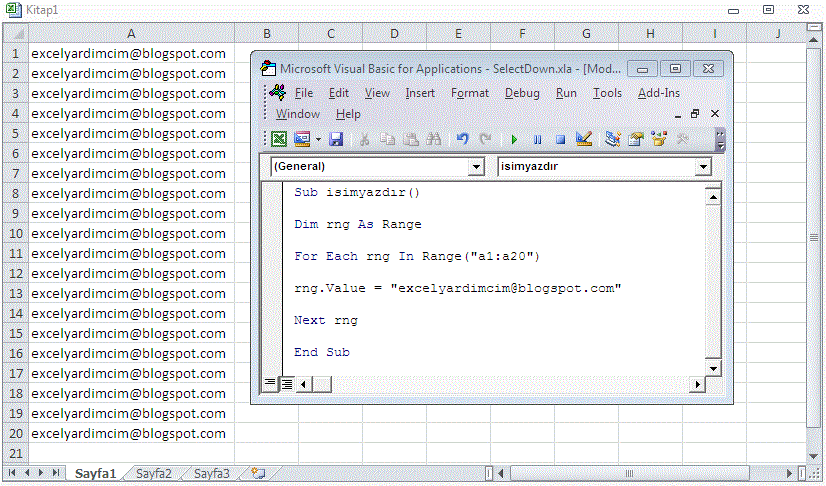826x486 pixels.
Task: Click the Undo arrow icon
Action: click(463, 139)
